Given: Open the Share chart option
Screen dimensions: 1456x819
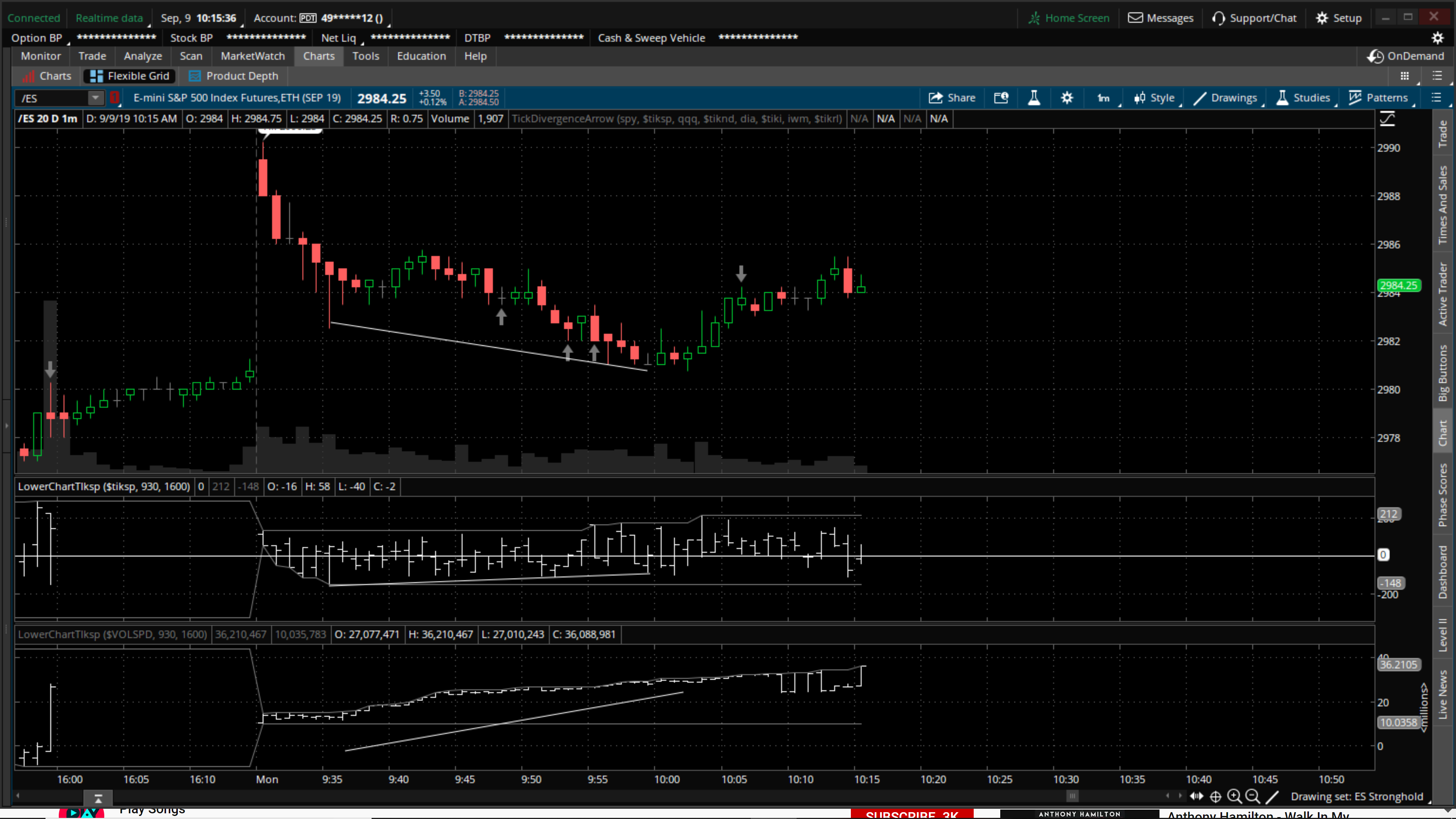Looking at the screenshot, I should pyautogui.click(x=952, y=98).
